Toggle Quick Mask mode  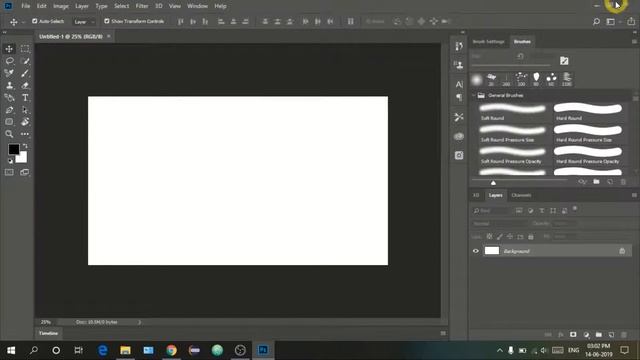click(9, 172)
